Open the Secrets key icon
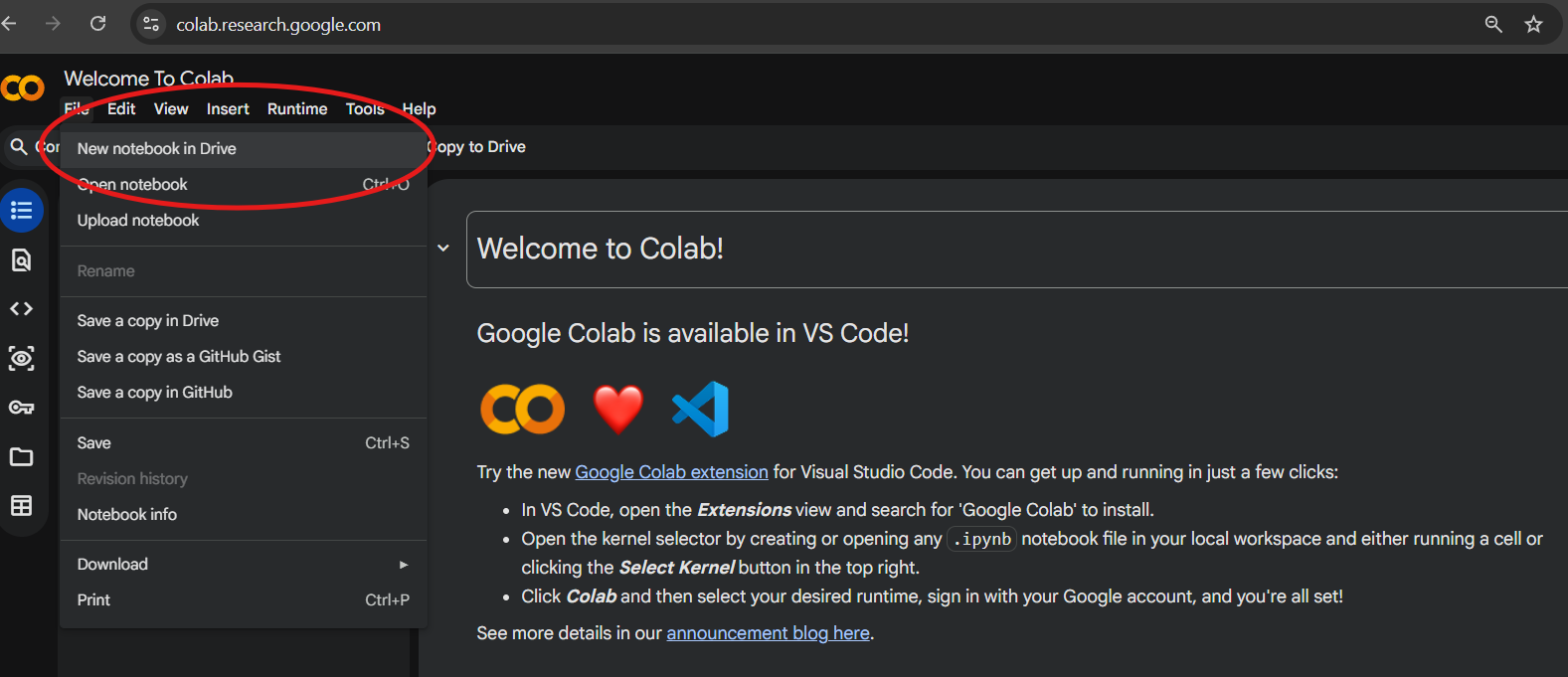Screen dimensions: 1568x677 [21, 408]
